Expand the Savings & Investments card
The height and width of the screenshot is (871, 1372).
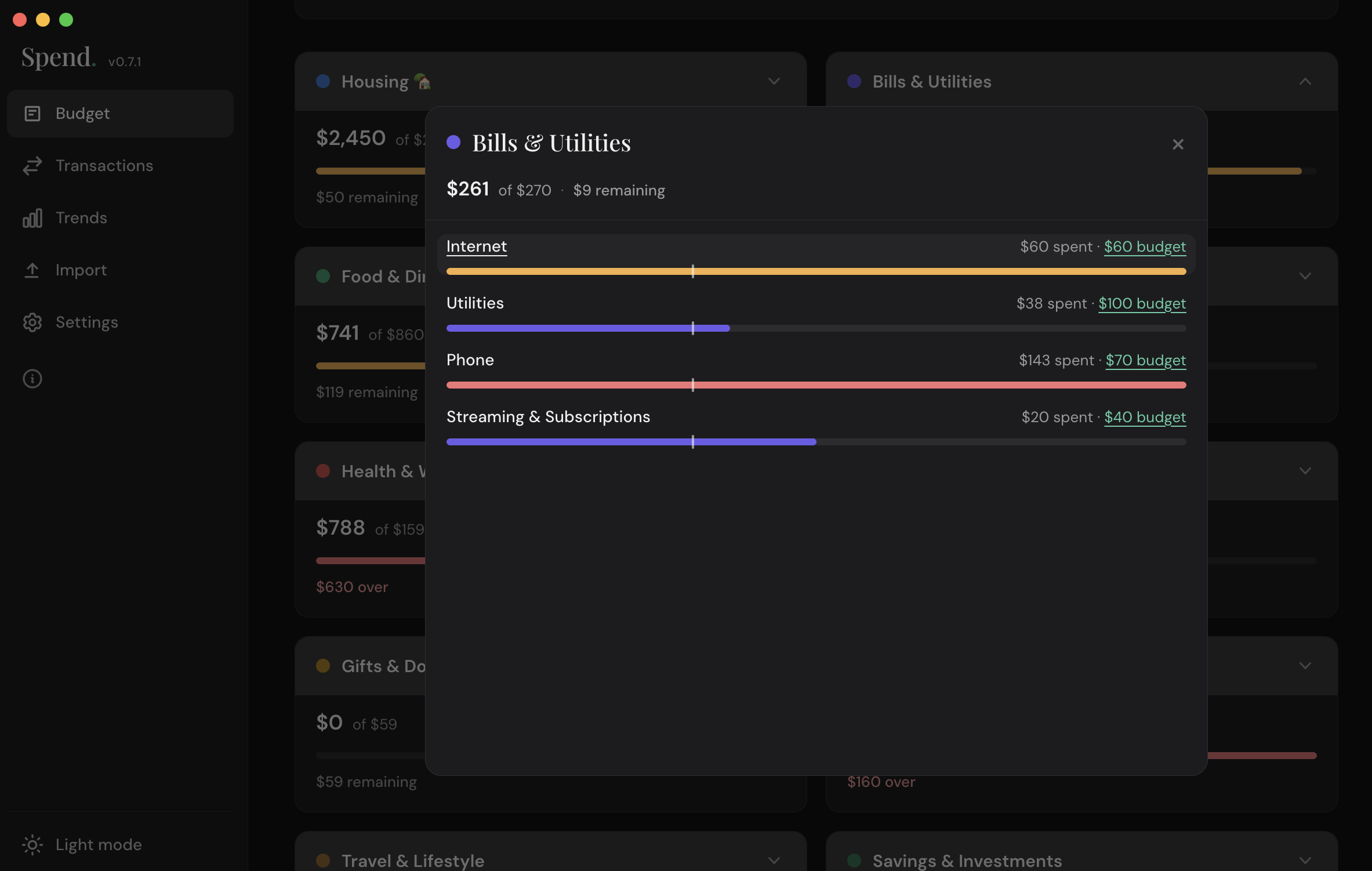coord(1305,861)
